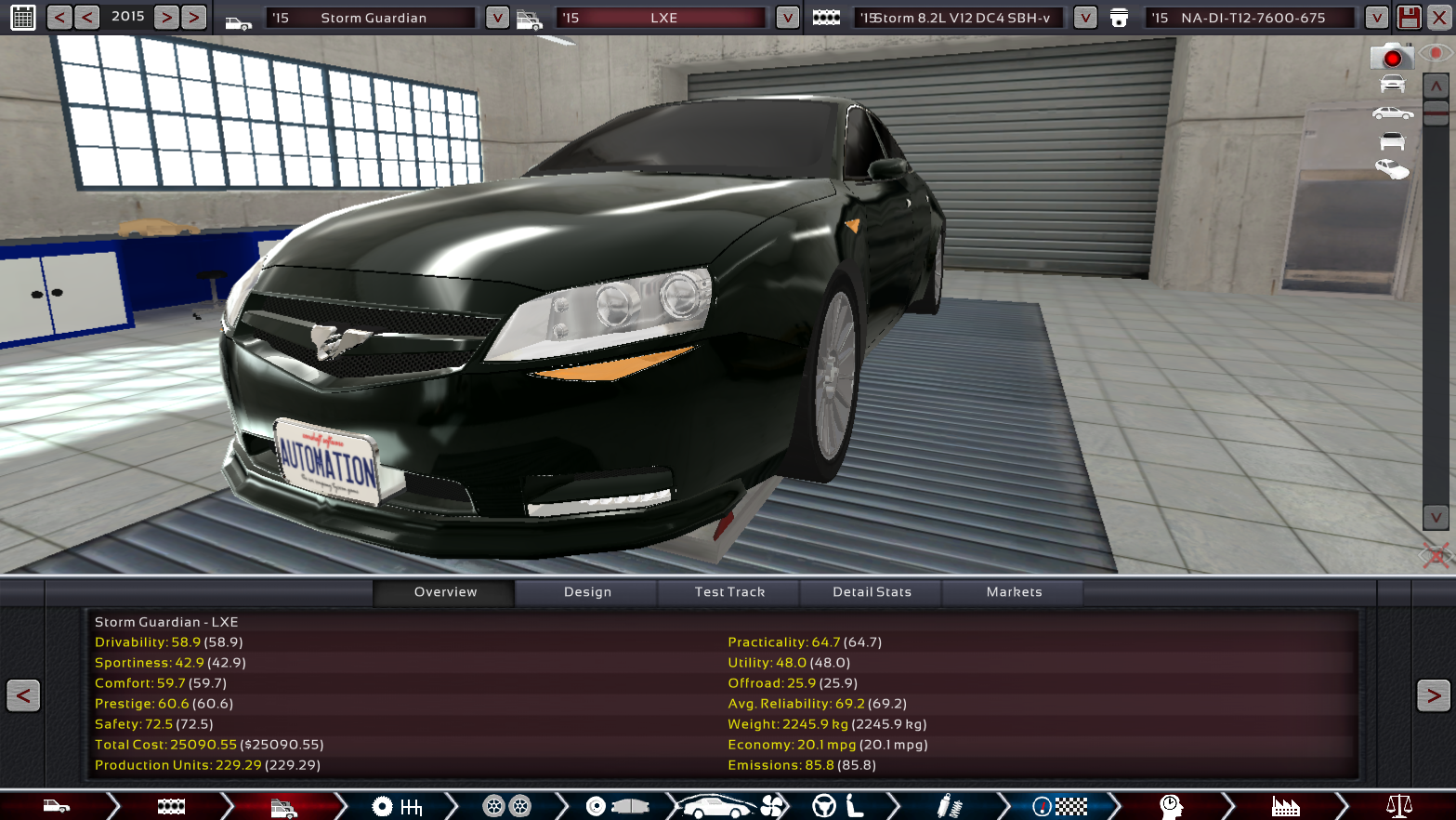Click the previous page arrow beside stats panel
Viewport: 1456px width, 820px height.
pos(23,695)
